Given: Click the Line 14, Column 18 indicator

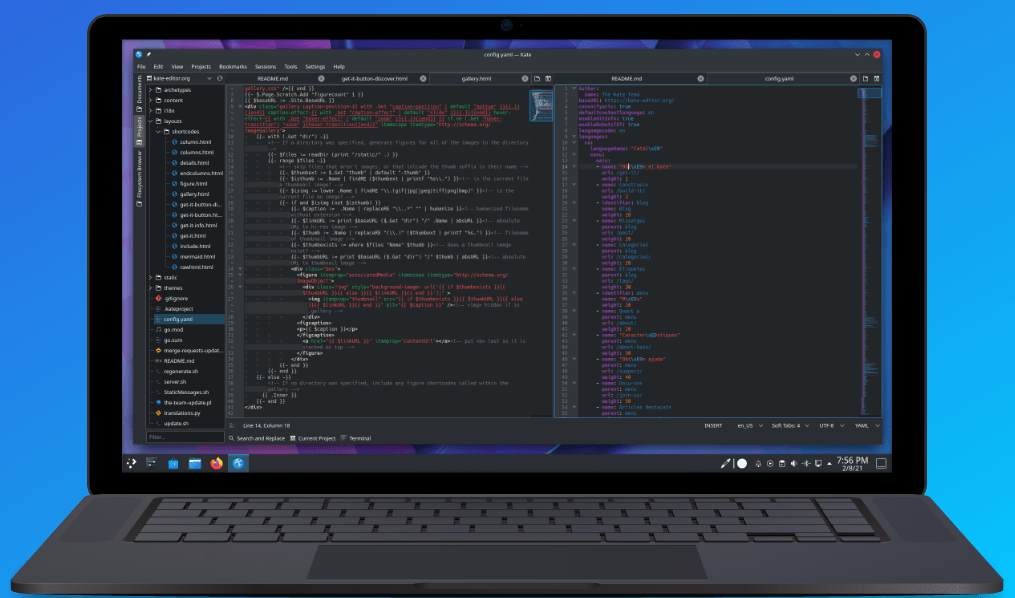Looking at the screenshot, I should [x=267, y=426].
